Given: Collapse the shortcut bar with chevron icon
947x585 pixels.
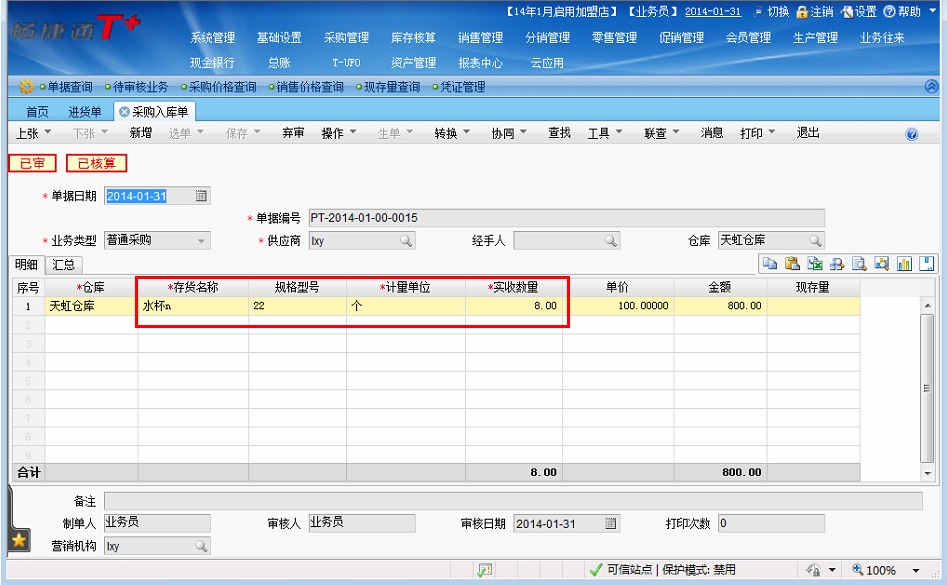Looking at the screenshot, I should 931,86.
